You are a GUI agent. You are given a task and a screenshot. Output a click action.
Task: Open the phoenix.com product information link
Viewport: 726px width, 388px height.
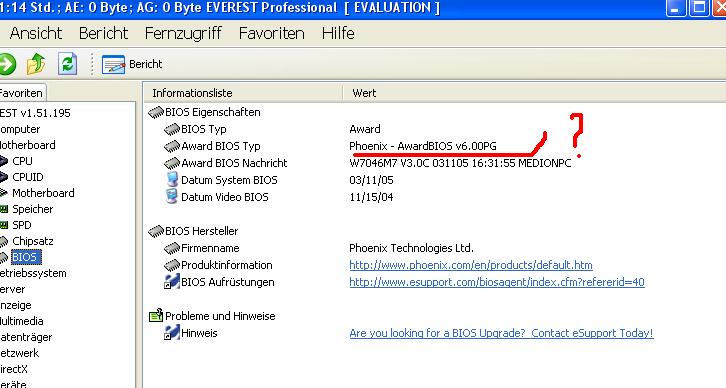pos(471,265)
